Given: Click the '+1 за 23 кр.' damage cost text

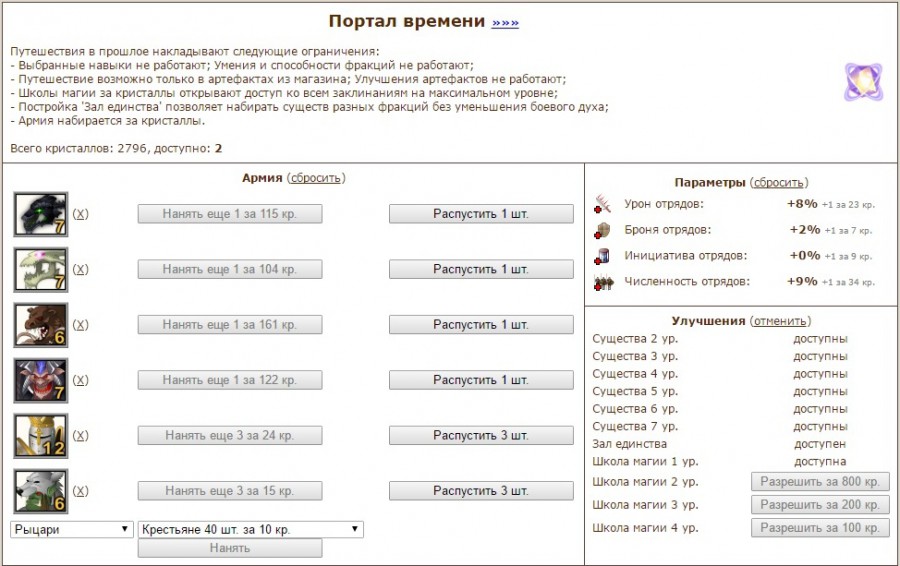Looking at the screenshot, I should click(848, 205).
